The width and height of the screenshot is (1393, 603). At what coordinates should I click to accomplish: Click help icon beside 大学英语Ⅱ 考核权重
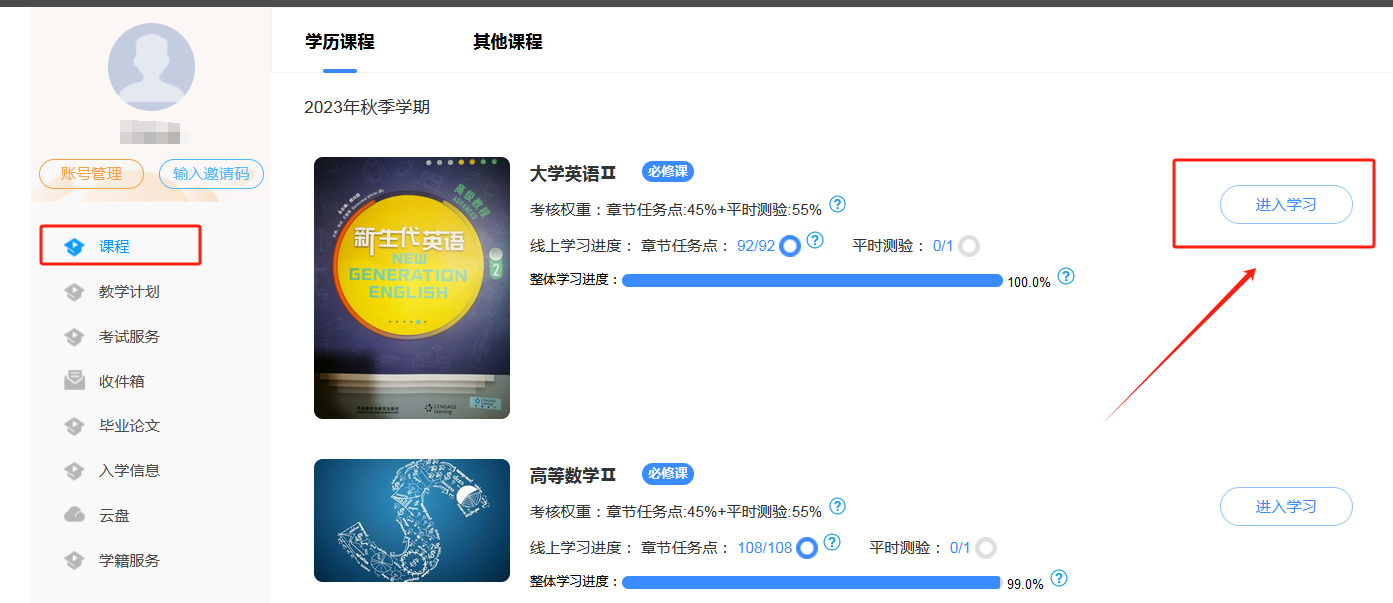(838, 205)
